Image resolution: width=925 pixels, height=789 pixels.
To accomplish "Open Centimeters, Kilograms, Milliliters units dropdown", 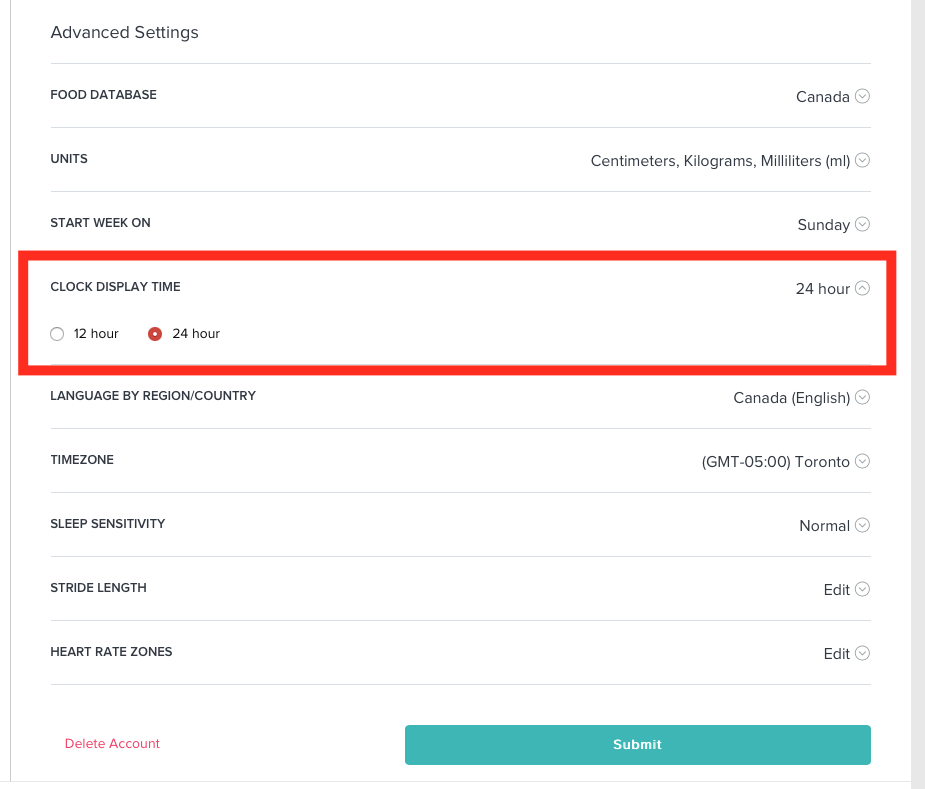I will click(x=720, y=161).
